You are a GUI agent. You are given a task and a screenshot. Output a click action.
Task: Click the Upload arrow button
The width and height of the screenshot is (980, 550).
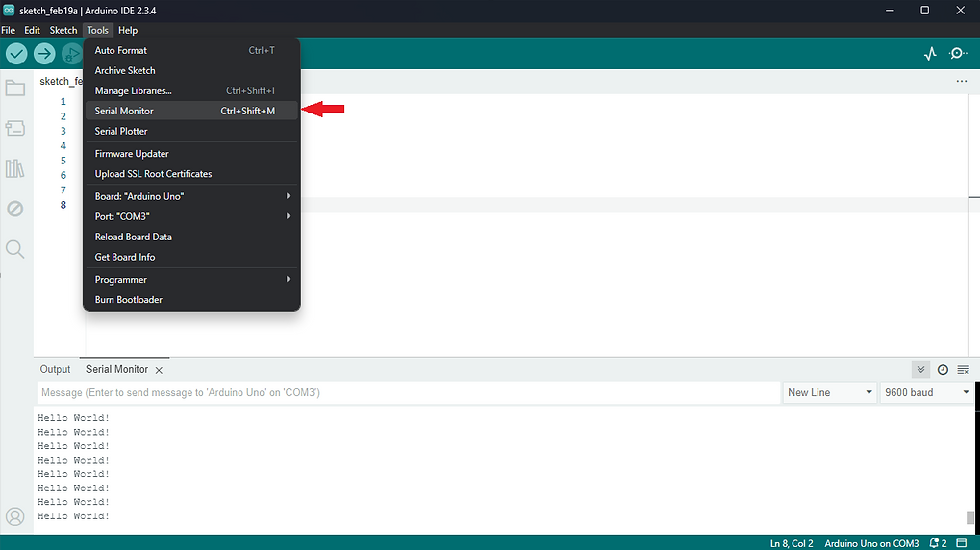click(44, 54)
